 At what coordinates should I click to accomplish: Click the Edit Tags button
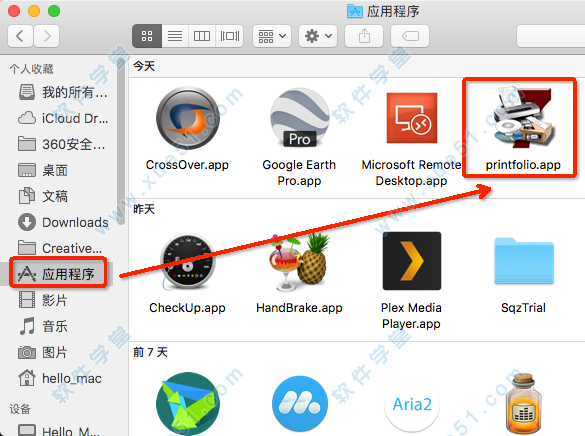pos(410,36)
